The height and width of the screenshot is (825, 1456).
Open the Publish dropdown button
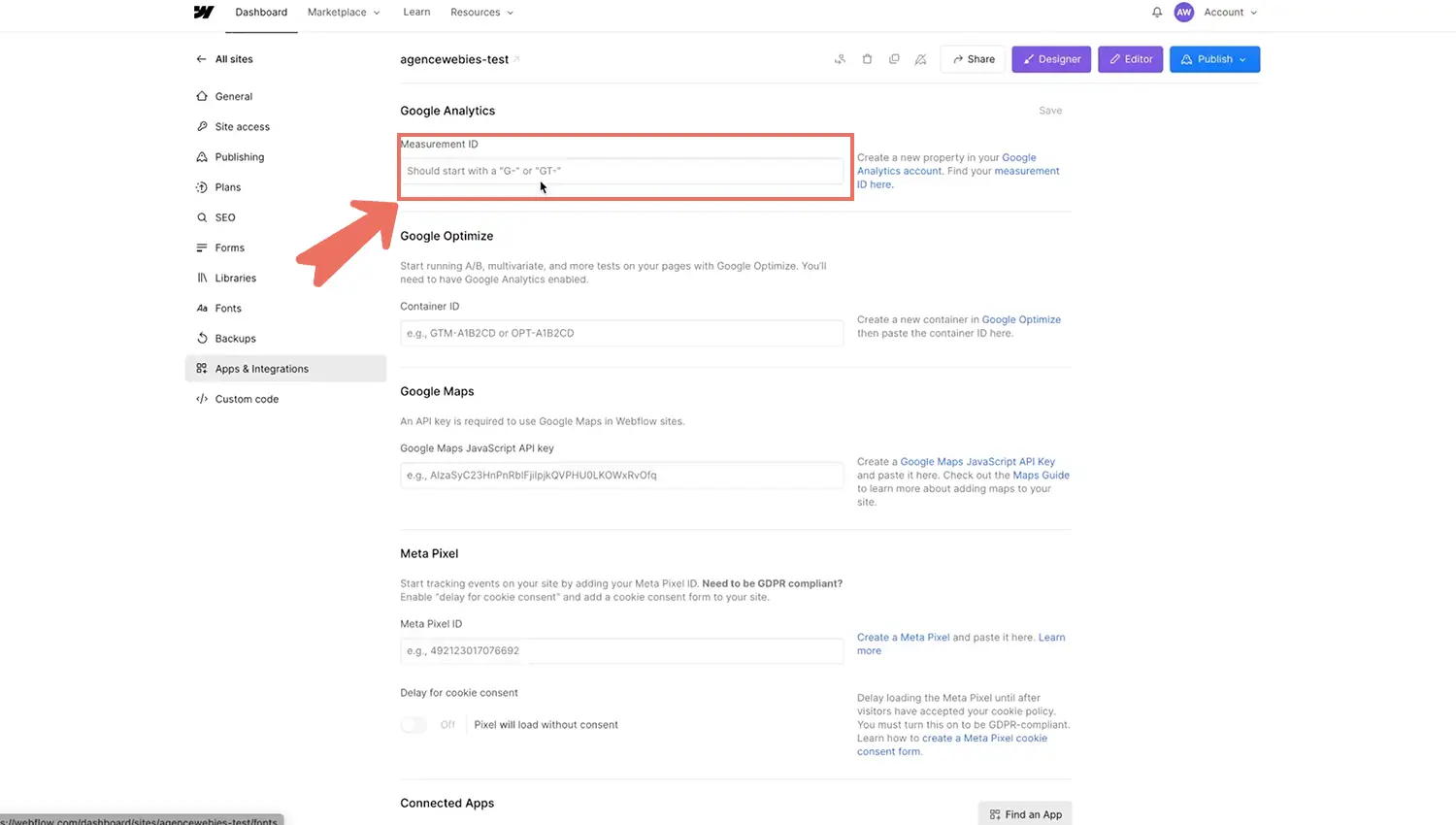click(x=1214, y=59)
